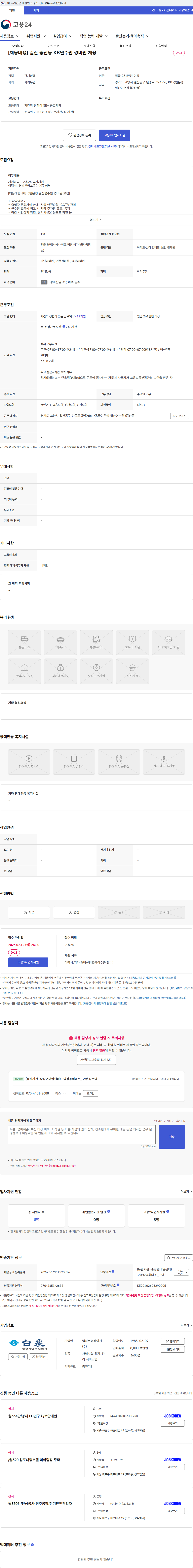193x1568 pixels.
Task: Open job posting 김포대형호텔 미화팀장 주5/
Action: pyautogui.click(x=34, y=1460)
